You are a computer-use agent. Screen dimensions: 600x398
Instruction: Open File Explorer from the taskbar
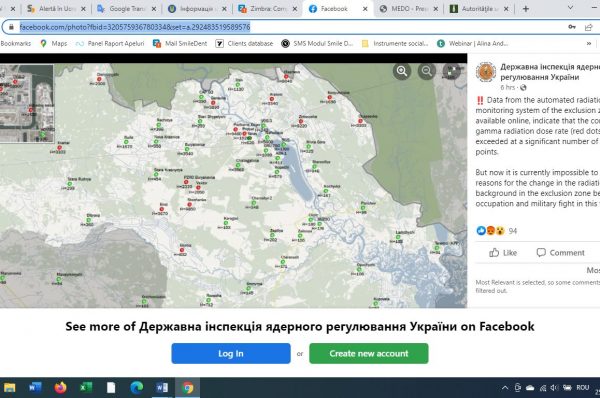coord(10,388)
